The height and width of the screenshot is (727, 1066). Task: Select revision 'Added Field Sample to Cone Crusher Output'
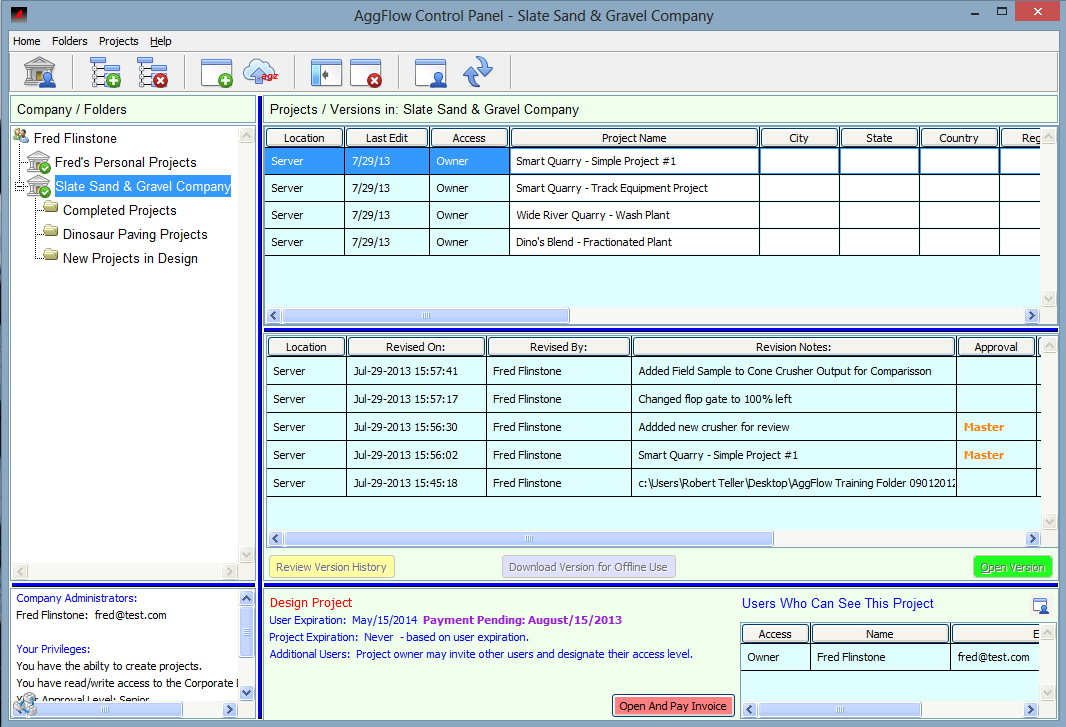tap(653, 371)
